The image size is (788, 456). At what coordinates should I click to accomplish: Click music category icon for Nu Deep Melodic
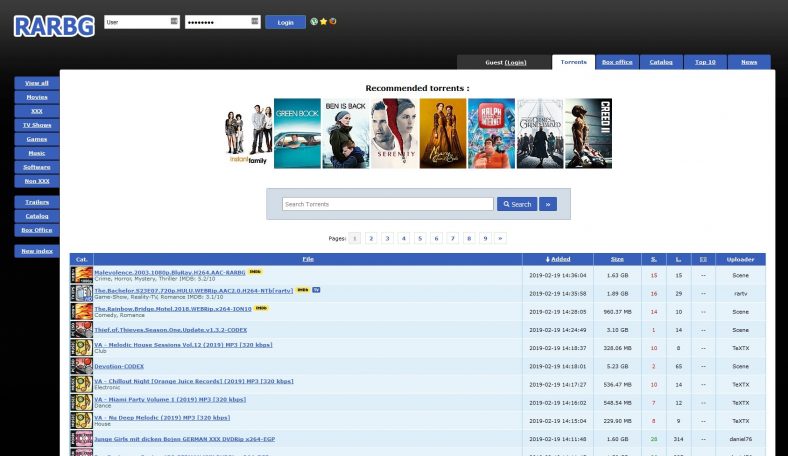[x=81, y=420]
